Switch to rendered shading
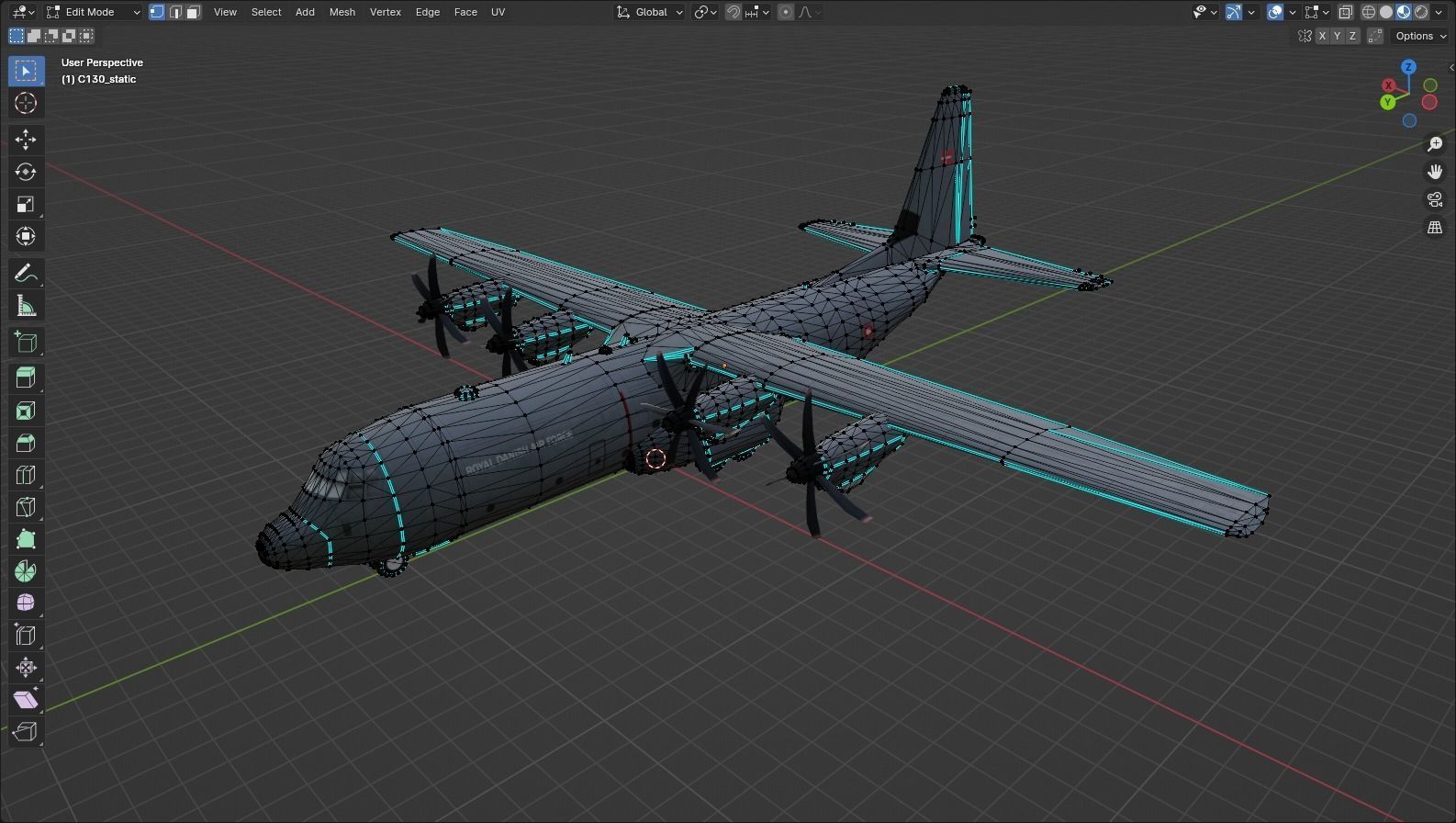This screenshot has height=823, width=1456. click(x=1421, y=12)
